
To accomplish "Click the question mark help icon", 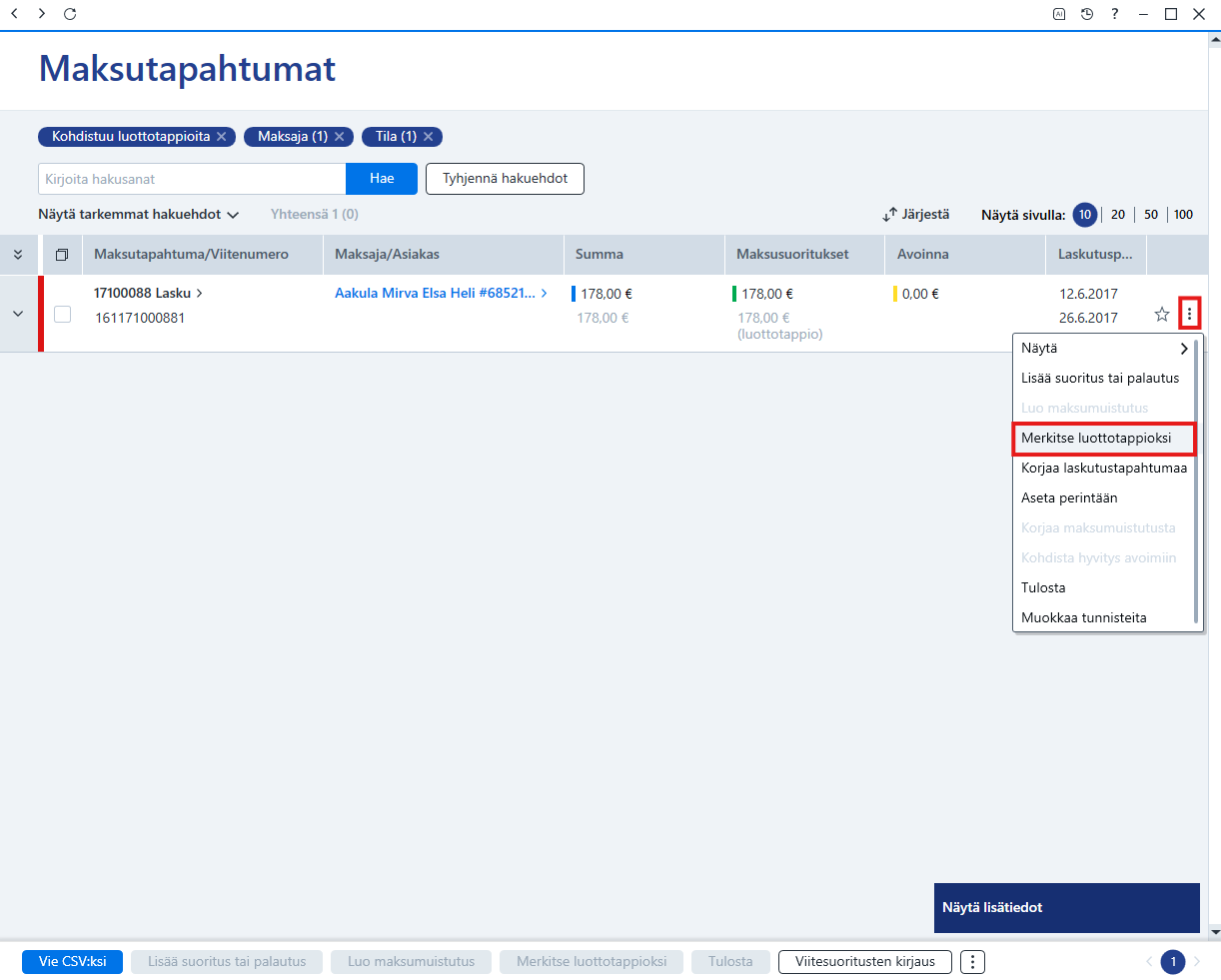I will point(1115,14).
